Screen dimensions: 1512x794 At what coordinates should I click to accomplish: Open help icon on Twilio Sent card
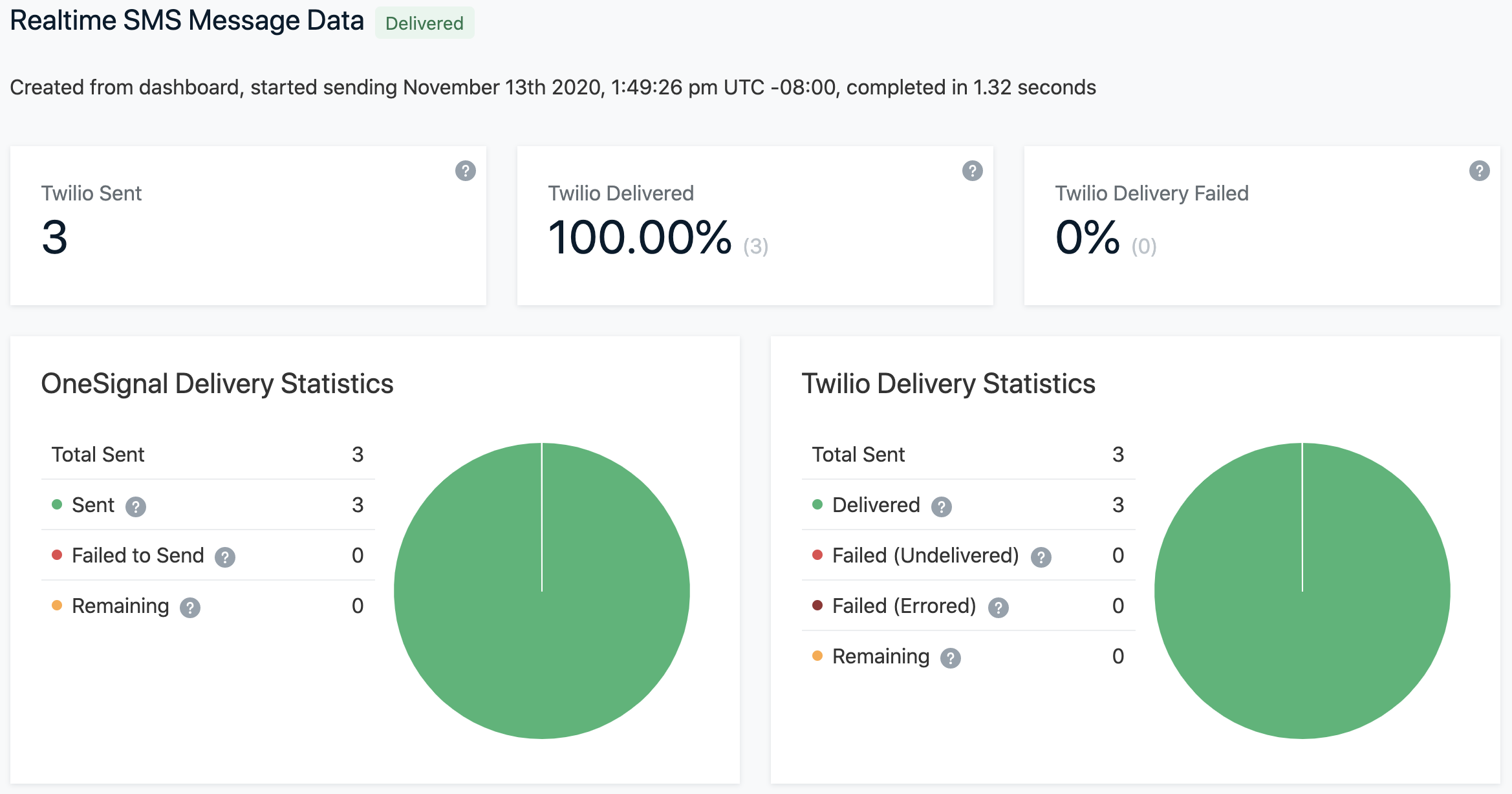[466, 171]
